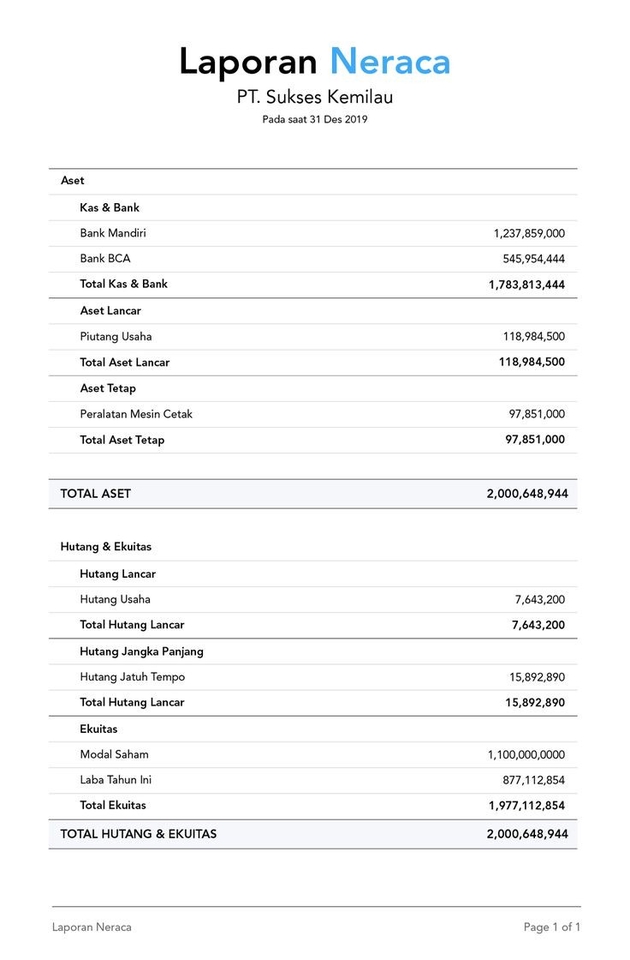
Task: Click the Hutang Jangka Panjang subsection heading
Action: (141, 651)
